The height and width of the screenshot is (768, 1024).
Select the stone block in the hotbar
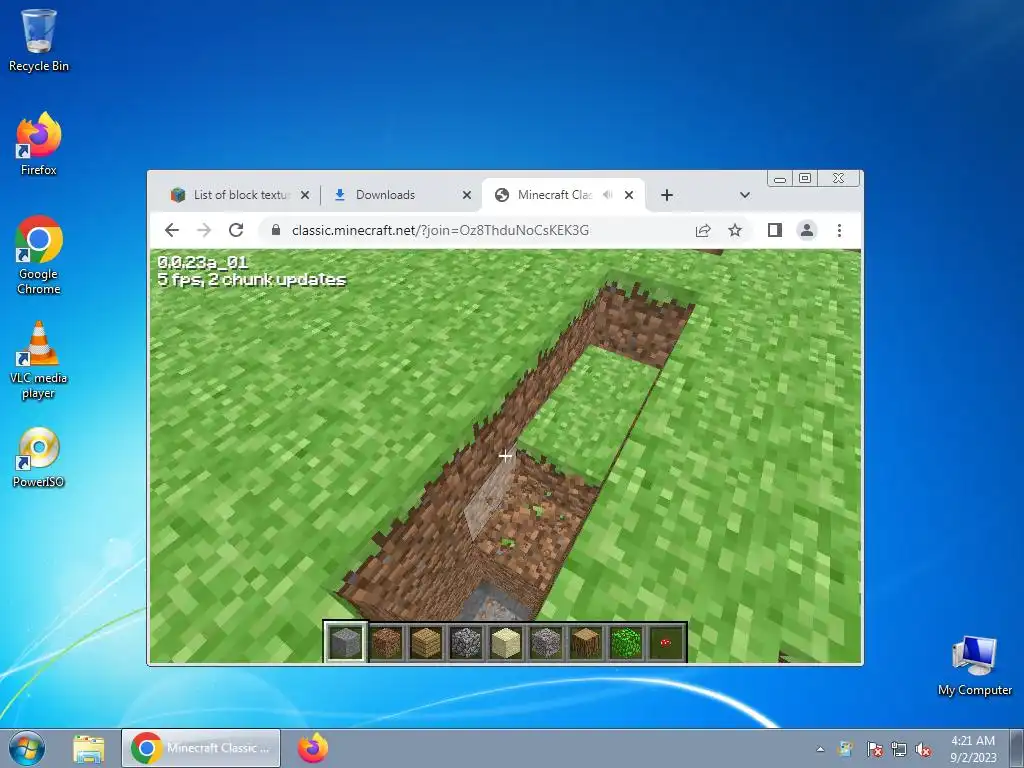pos(346,642)
